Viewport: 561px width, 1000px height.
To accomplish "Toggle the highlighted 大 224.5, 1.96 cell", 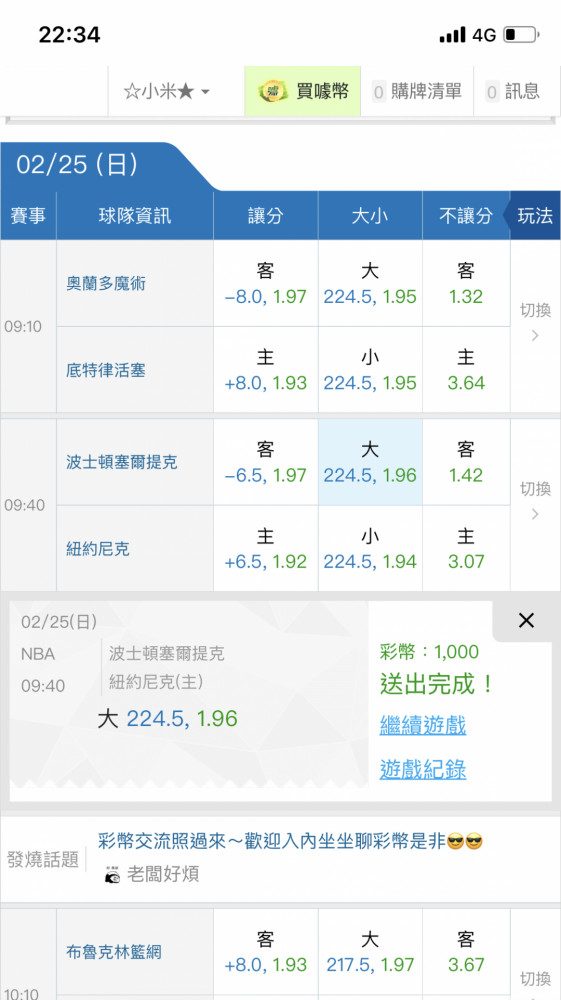I will tap(370, 462).
